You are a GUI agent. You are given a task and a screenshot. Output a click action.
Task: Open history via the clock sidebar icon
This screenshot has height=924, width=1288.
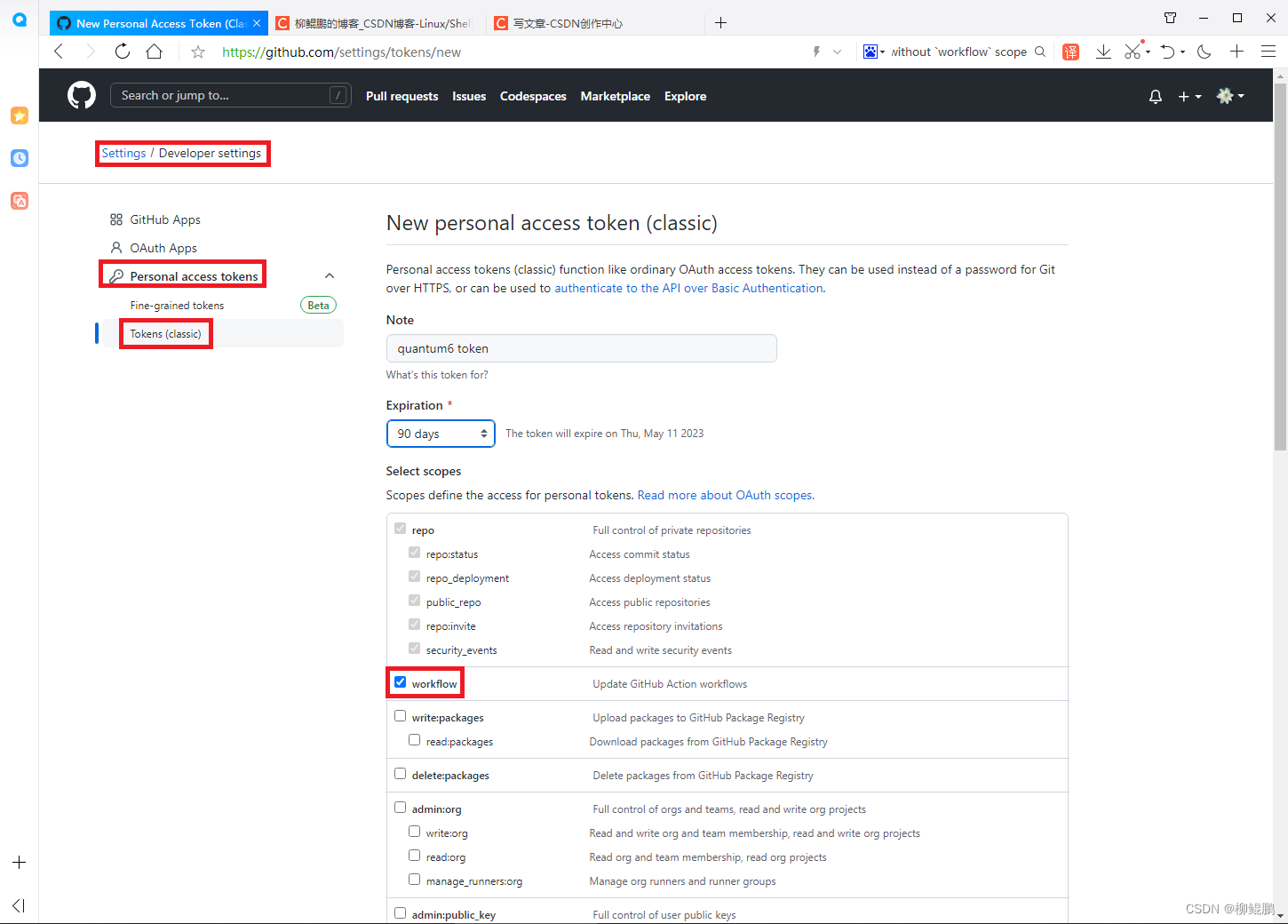[19, 158]
